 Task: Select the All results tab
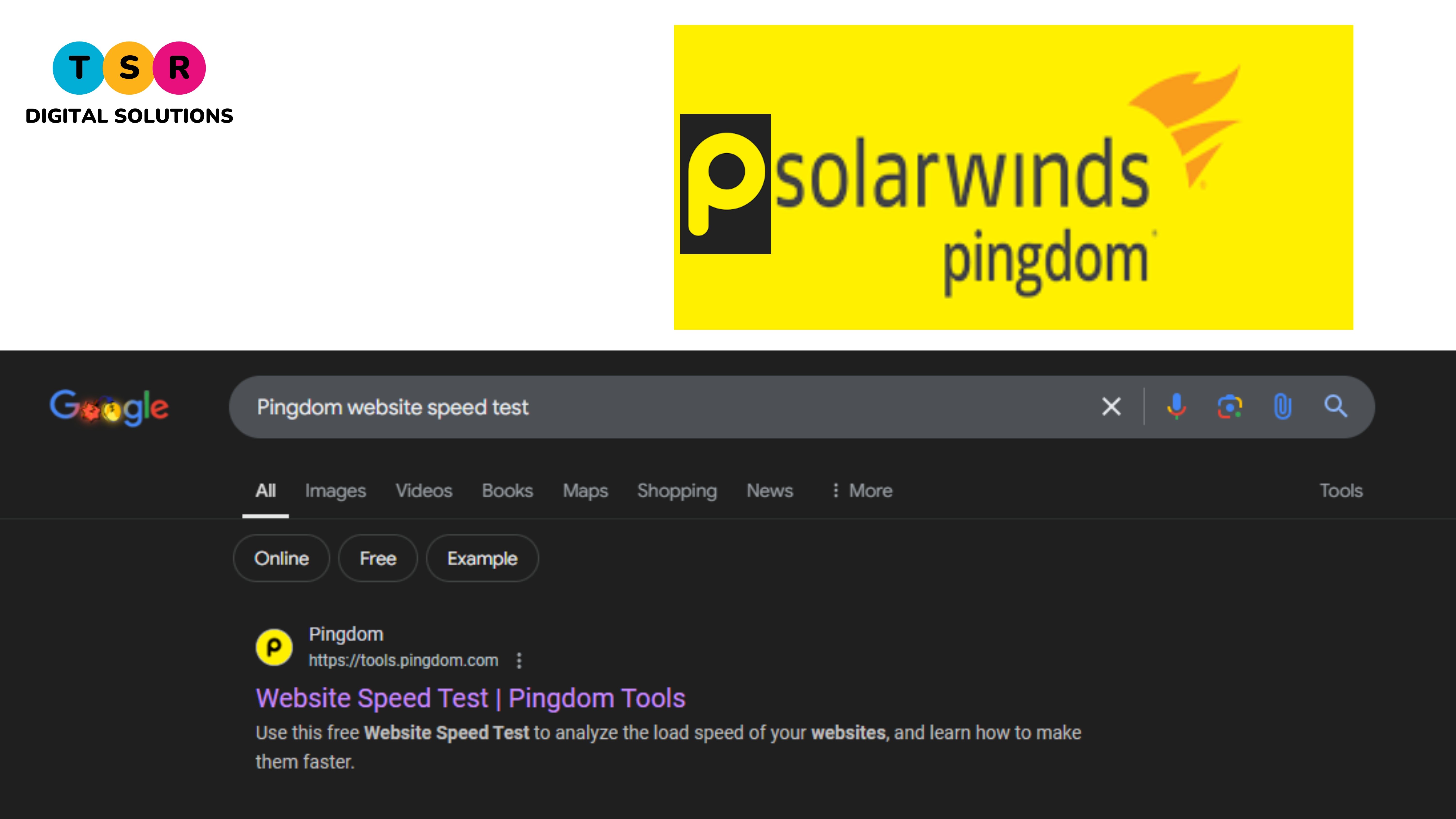[x=266, y=491]
